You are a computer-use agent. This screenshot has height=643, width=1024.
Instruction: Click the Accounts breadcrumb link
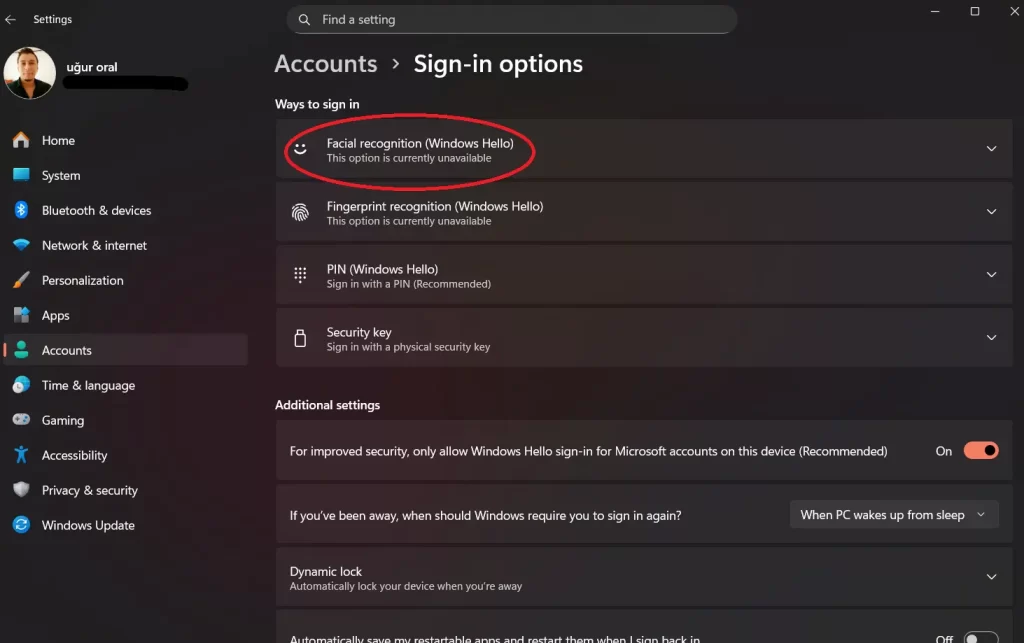[325, 64]
